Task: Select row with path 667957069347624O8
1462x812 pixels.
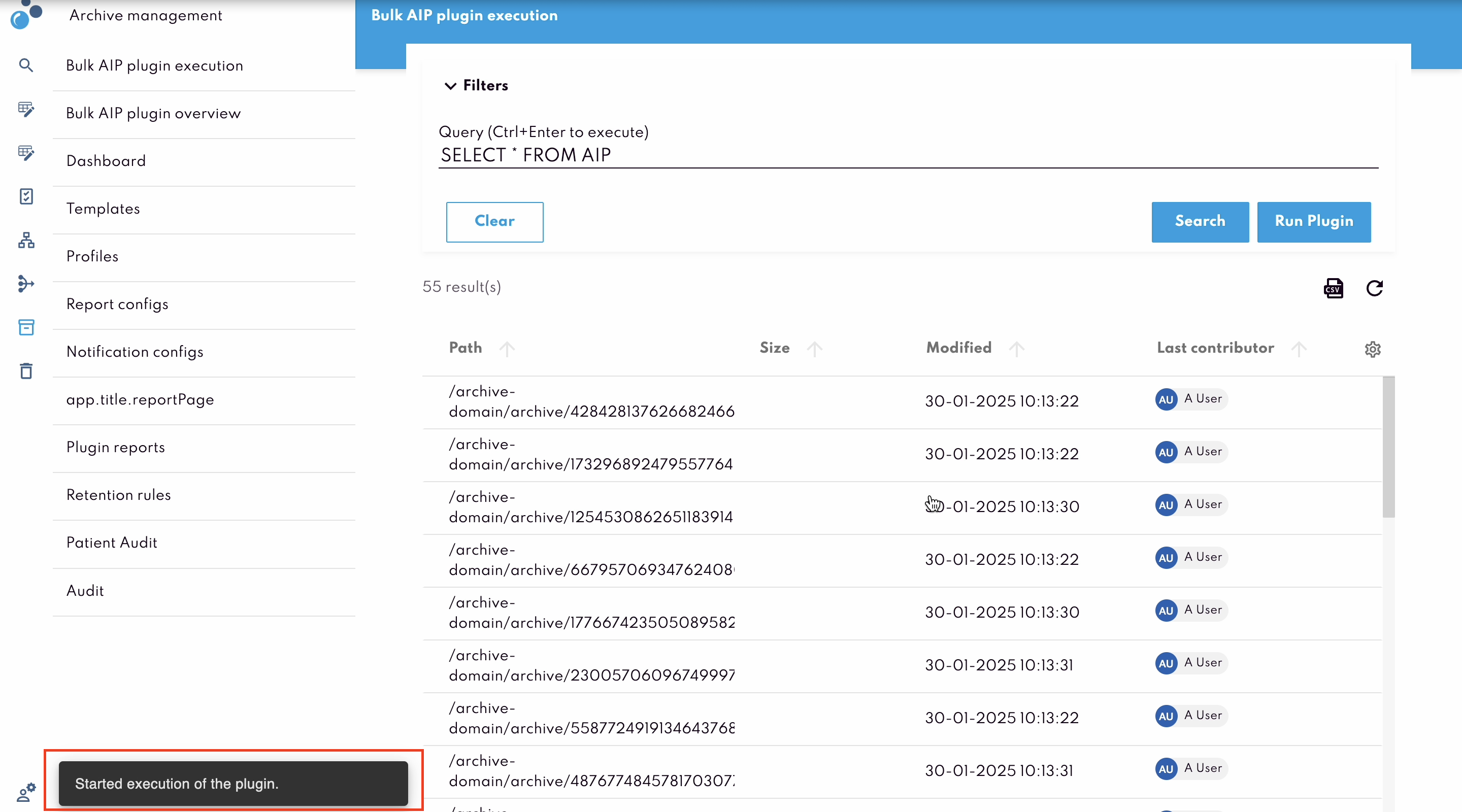Action: click(x=902, y=560)
